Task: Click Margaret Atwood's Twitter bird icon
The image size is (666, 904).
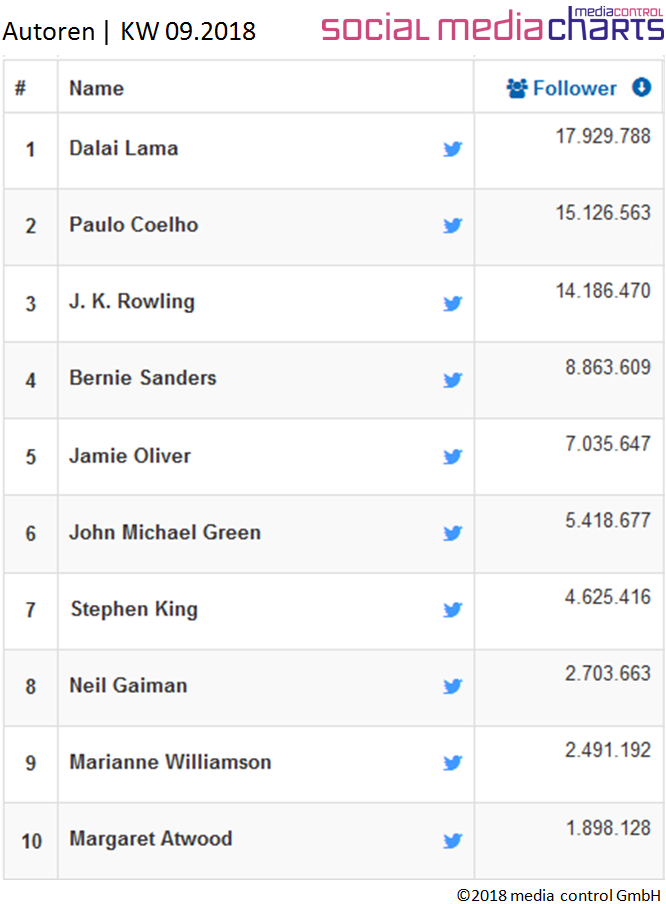Action: [x=453, y=841]
